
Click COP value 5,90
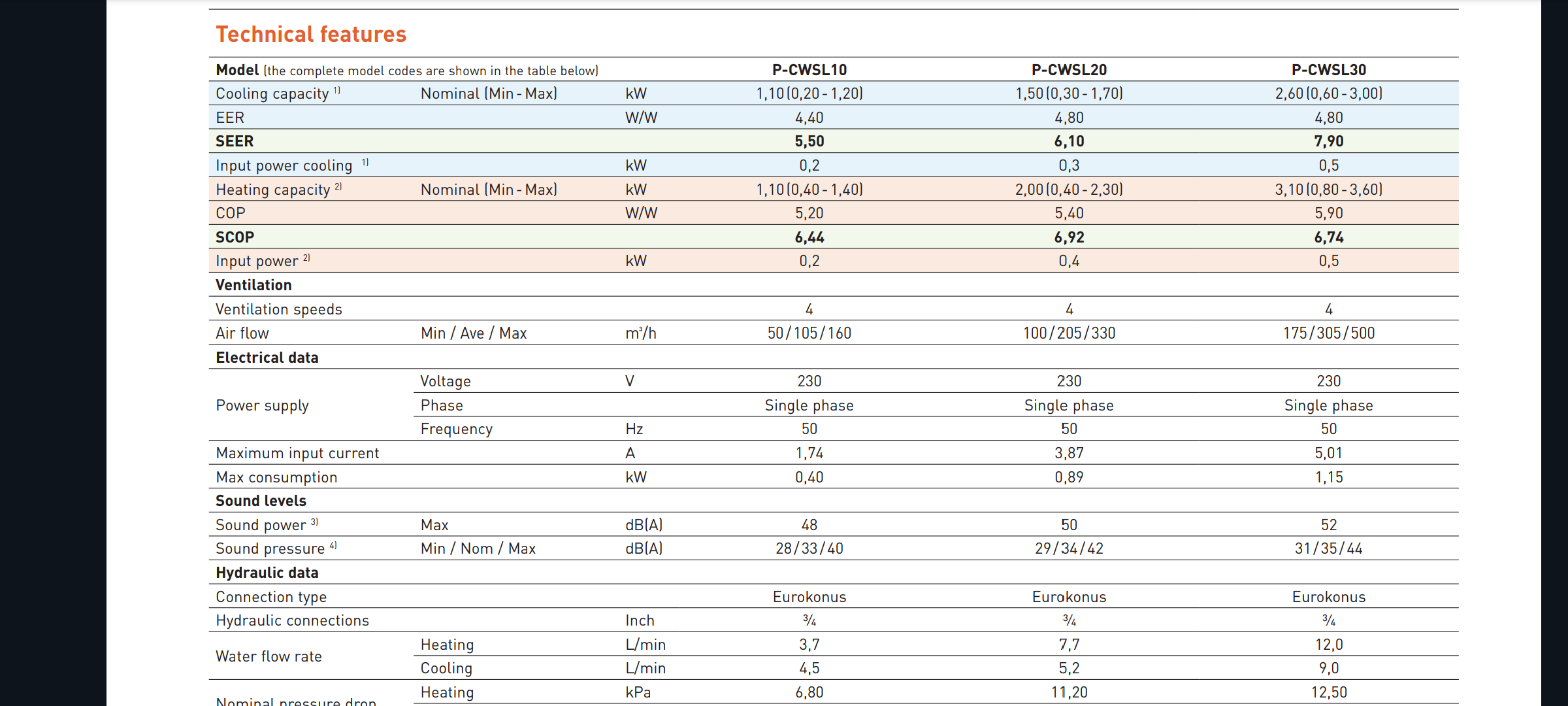click(1329, 213)
